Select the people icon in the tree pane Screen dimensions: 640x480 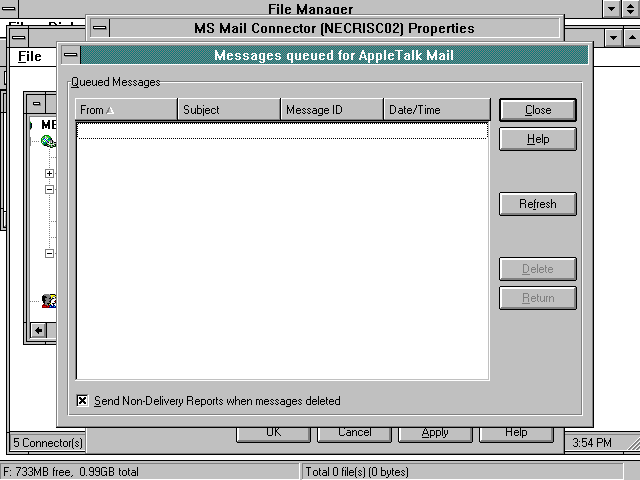coord(49,301)
